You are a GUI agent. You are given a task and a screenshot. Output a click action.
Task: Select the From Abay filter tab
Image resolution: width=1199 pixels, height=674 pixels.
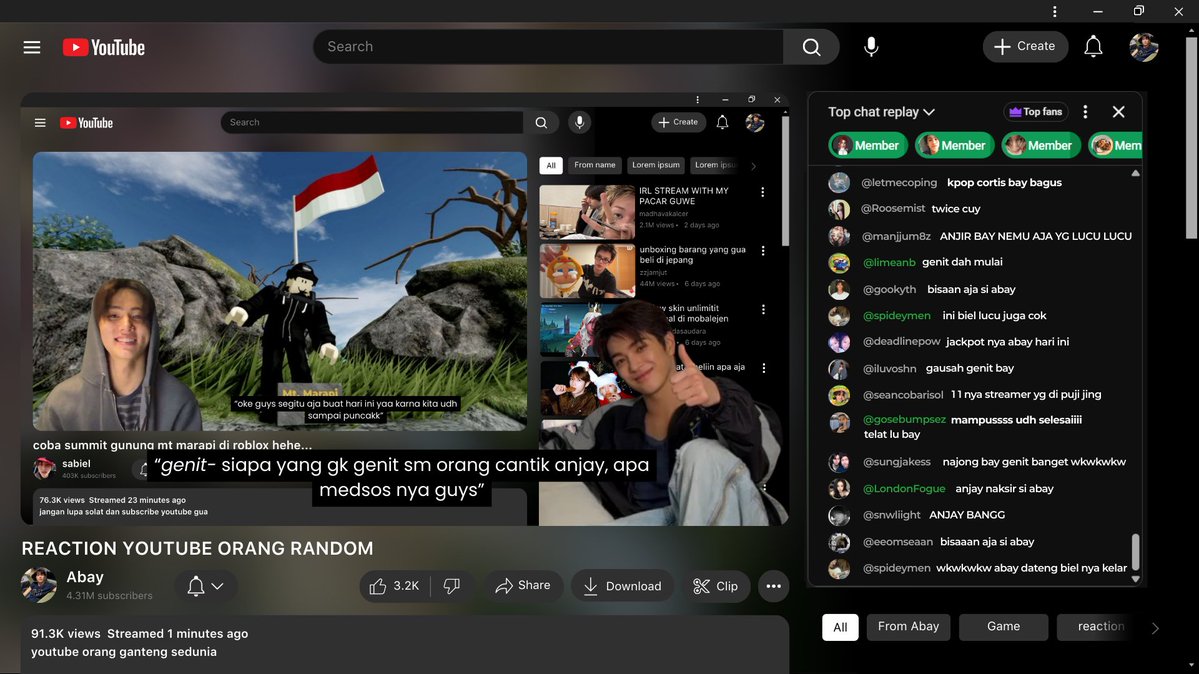click(x=908, y=627)
